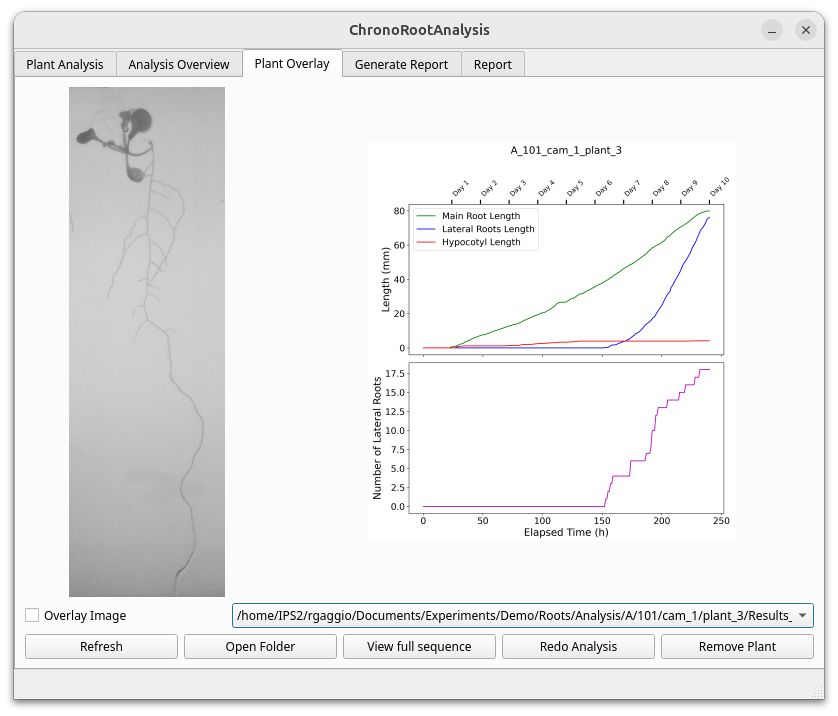The width and height of the screenshot is (838, 716).
Task: Expand the results folder path dropdown arrow
Action: pos(802,616)
